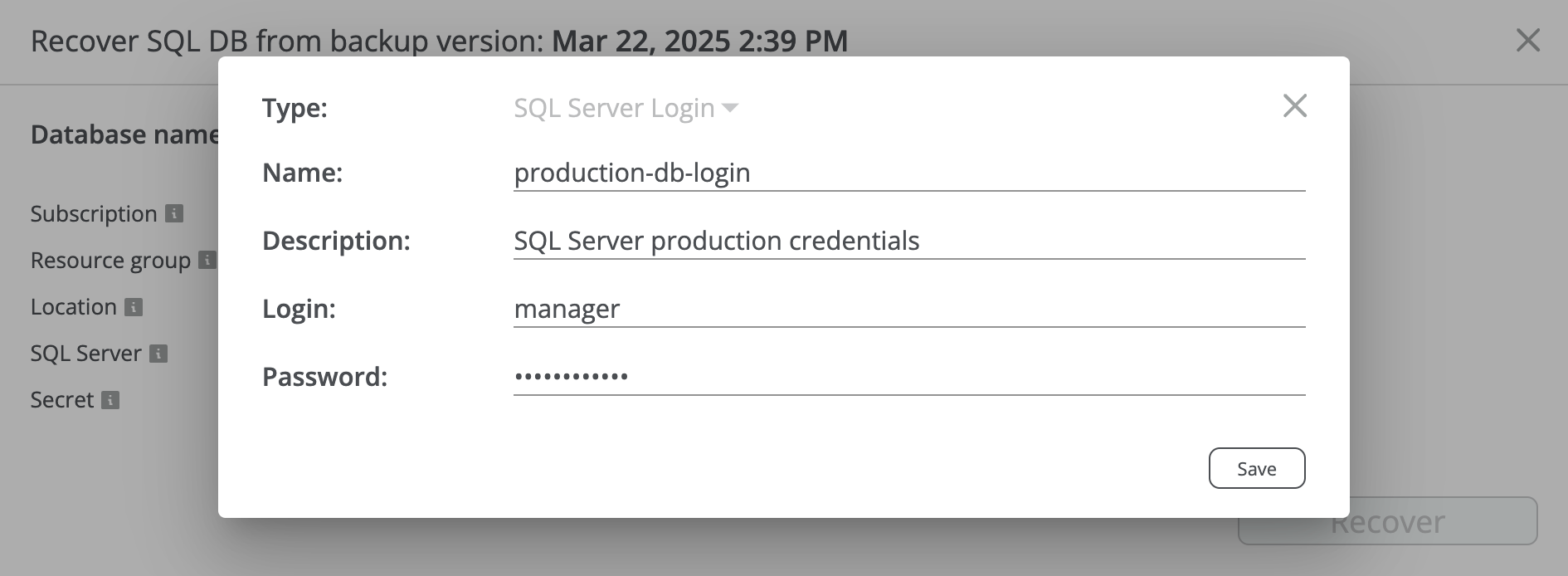This screenshot has width=1568, height=576.
Task: Click the info icon beside Resource group
Action: click(x=207, y=260)
